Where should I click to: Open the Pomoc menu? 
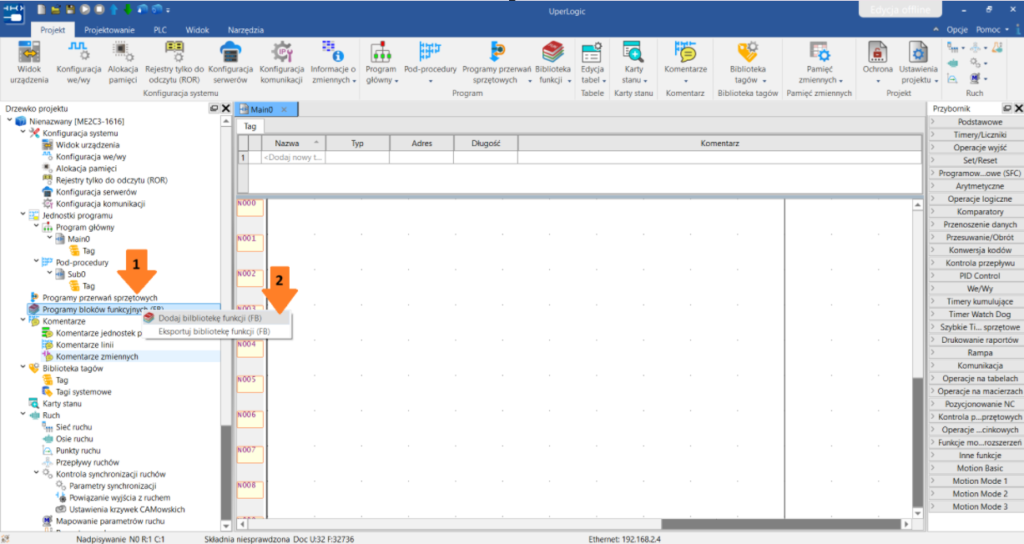pyautogui.click(x=991, y=30)
